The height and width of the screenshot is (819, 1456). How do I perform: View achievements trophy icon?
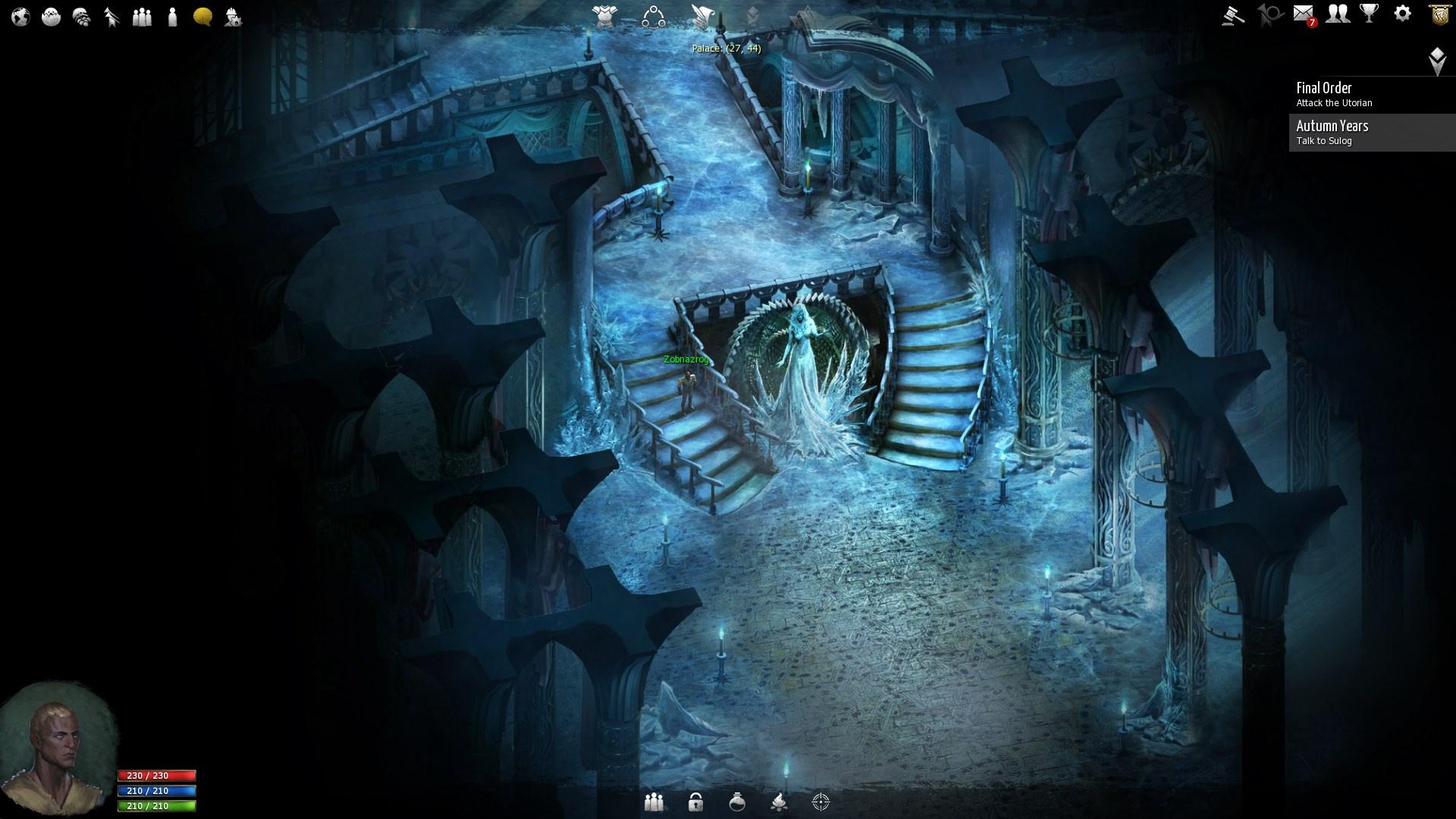click(x=1370, y=14)
